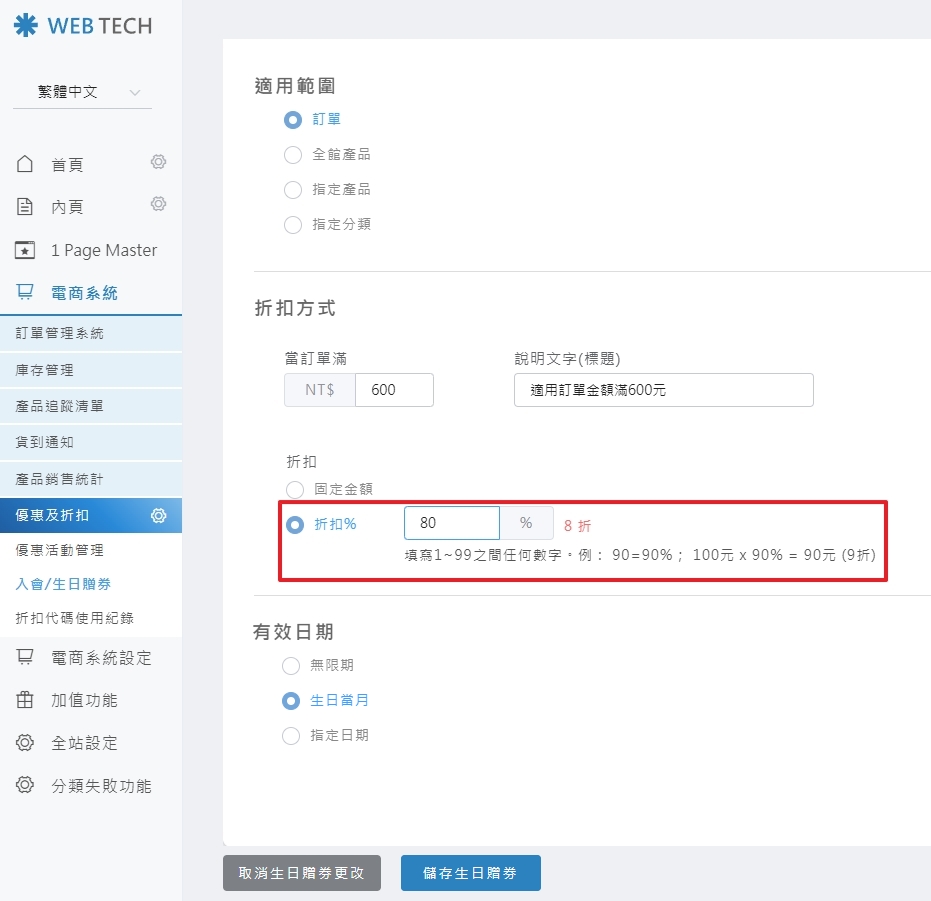Viewport: 931px width, 901px height.
Task: Choose the 固定金額 discount radio button
Action: (x=294, y=490)
